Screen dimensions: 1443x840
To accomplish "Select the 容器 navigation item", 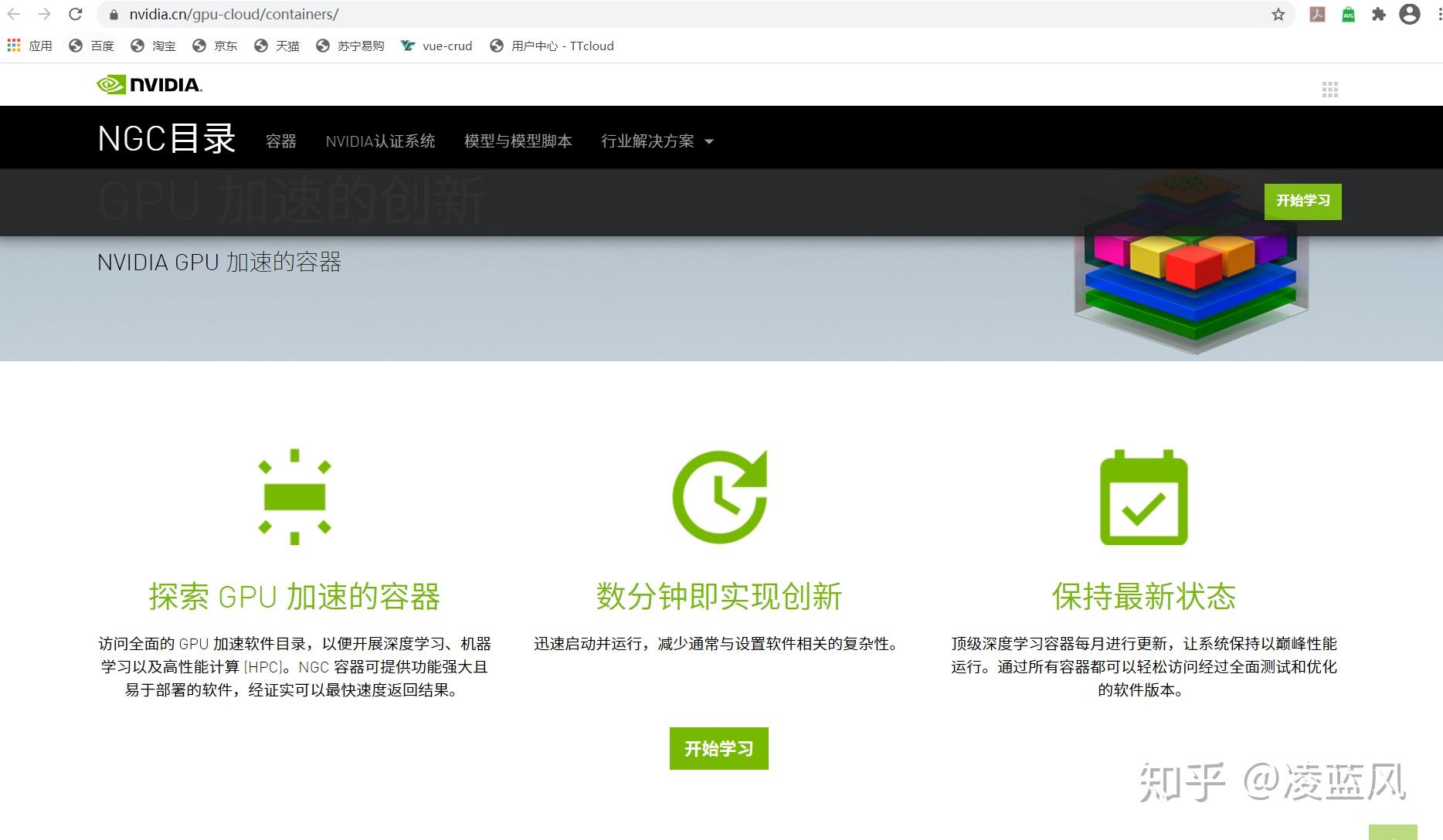I will pyautogui.click(x=280, y=141).
